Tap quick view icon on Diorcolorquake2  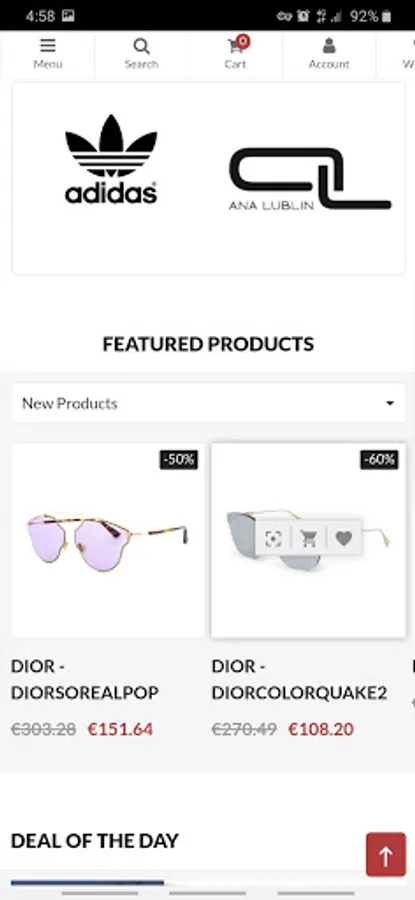click(x=273, y=538)
